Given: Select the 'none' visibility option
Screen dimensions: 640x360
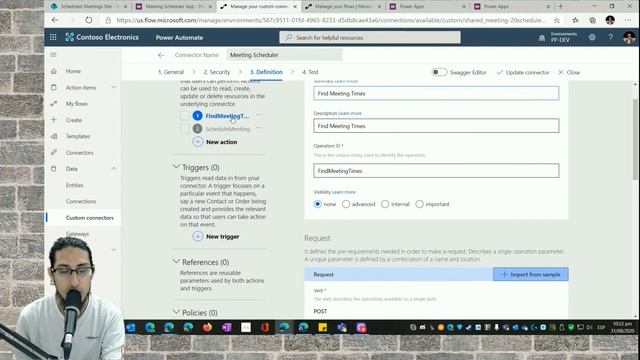Looking at the screenshot, I should click(318, 204).
